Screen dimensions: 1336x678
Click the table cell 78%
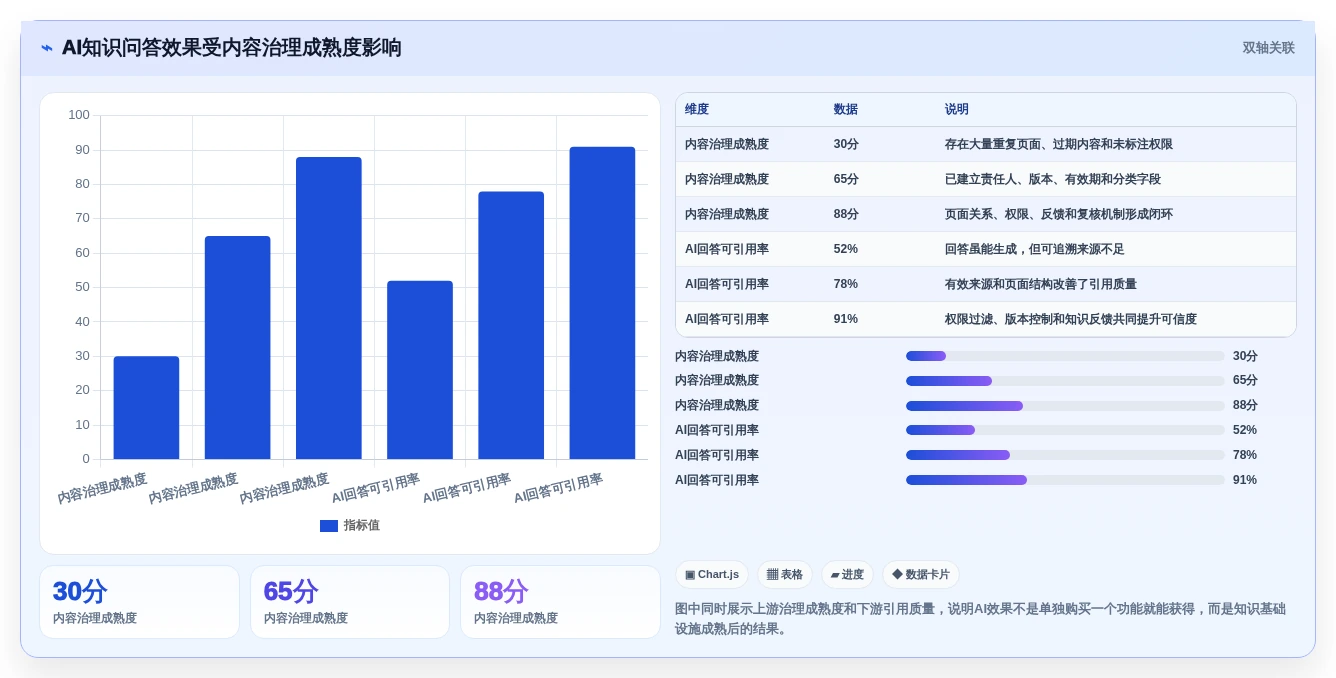(x=846, y=285)
